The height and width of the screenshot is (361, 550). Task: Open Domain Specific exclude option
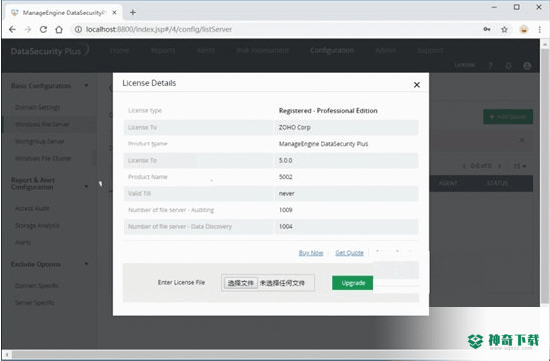tap(37, 286)
